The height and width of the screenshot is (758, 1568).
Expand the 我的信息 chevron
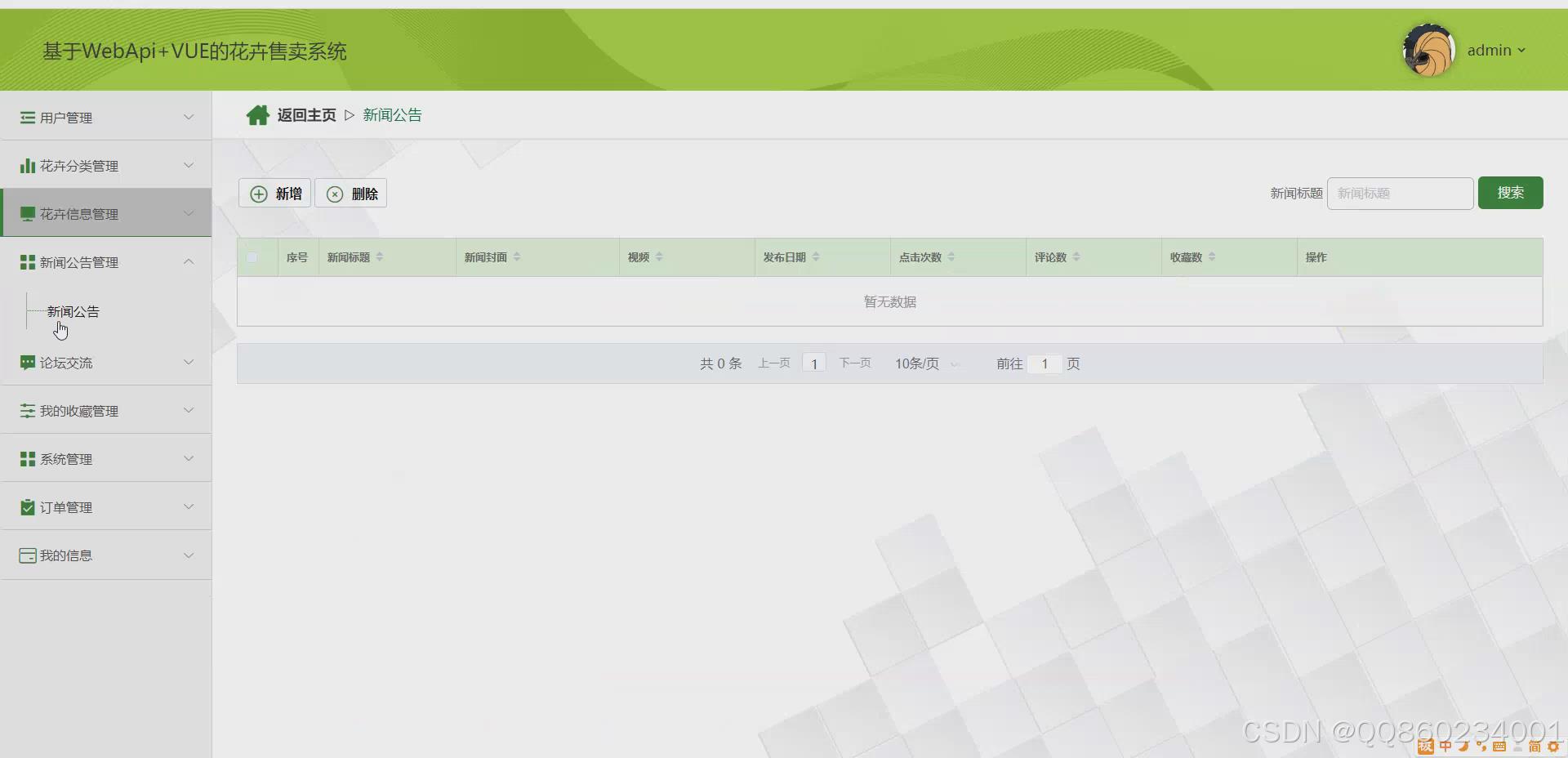click(189, 555)
